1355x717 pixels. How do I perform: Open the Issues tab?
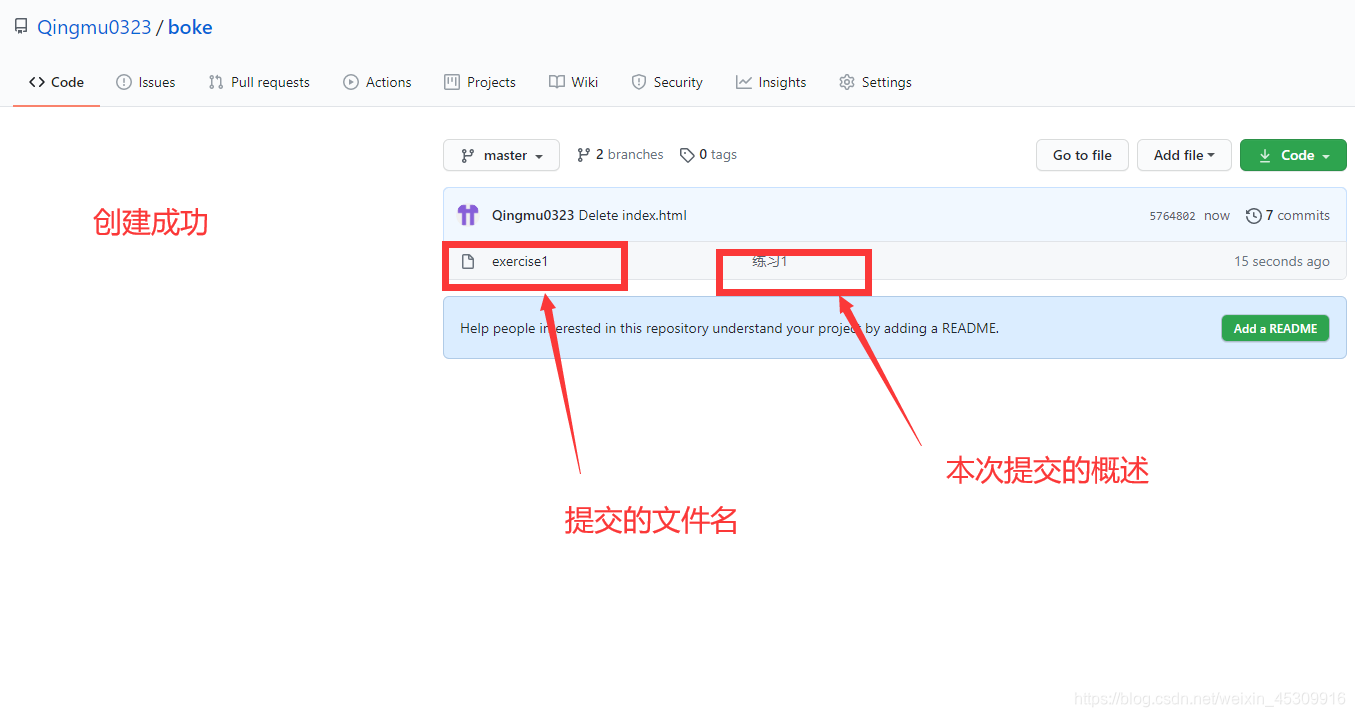pyautogui.click(x=145, y=82)
